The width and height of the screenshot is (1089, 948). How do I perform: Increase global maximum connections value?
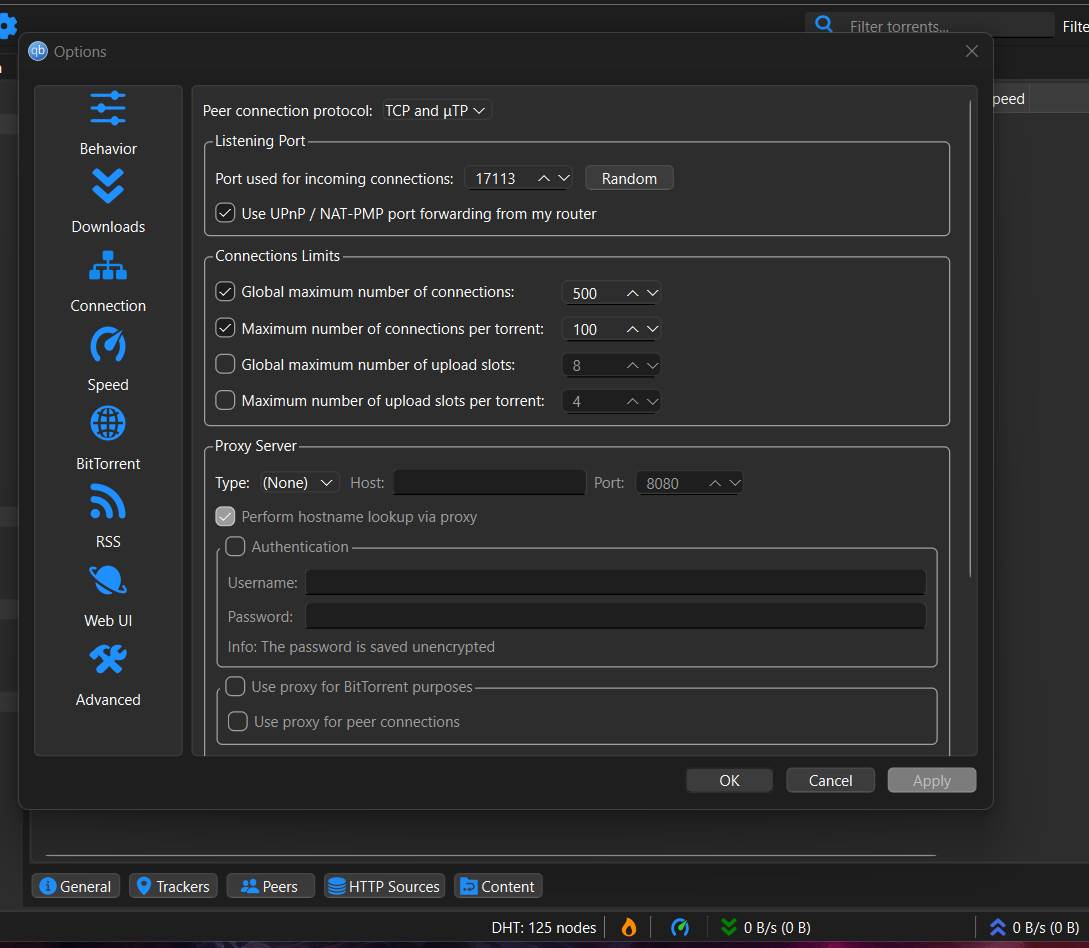tap(632, 293)
